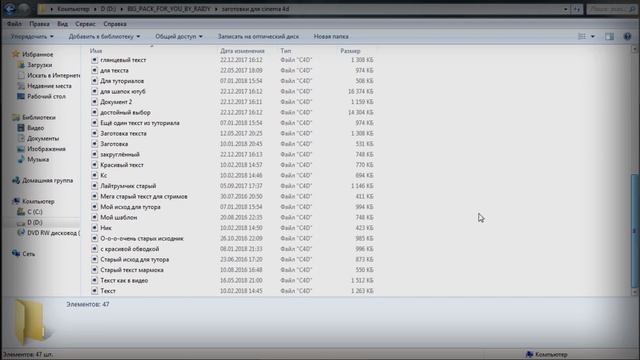Select the Избранное star icon in sidebar

point(16,54)
